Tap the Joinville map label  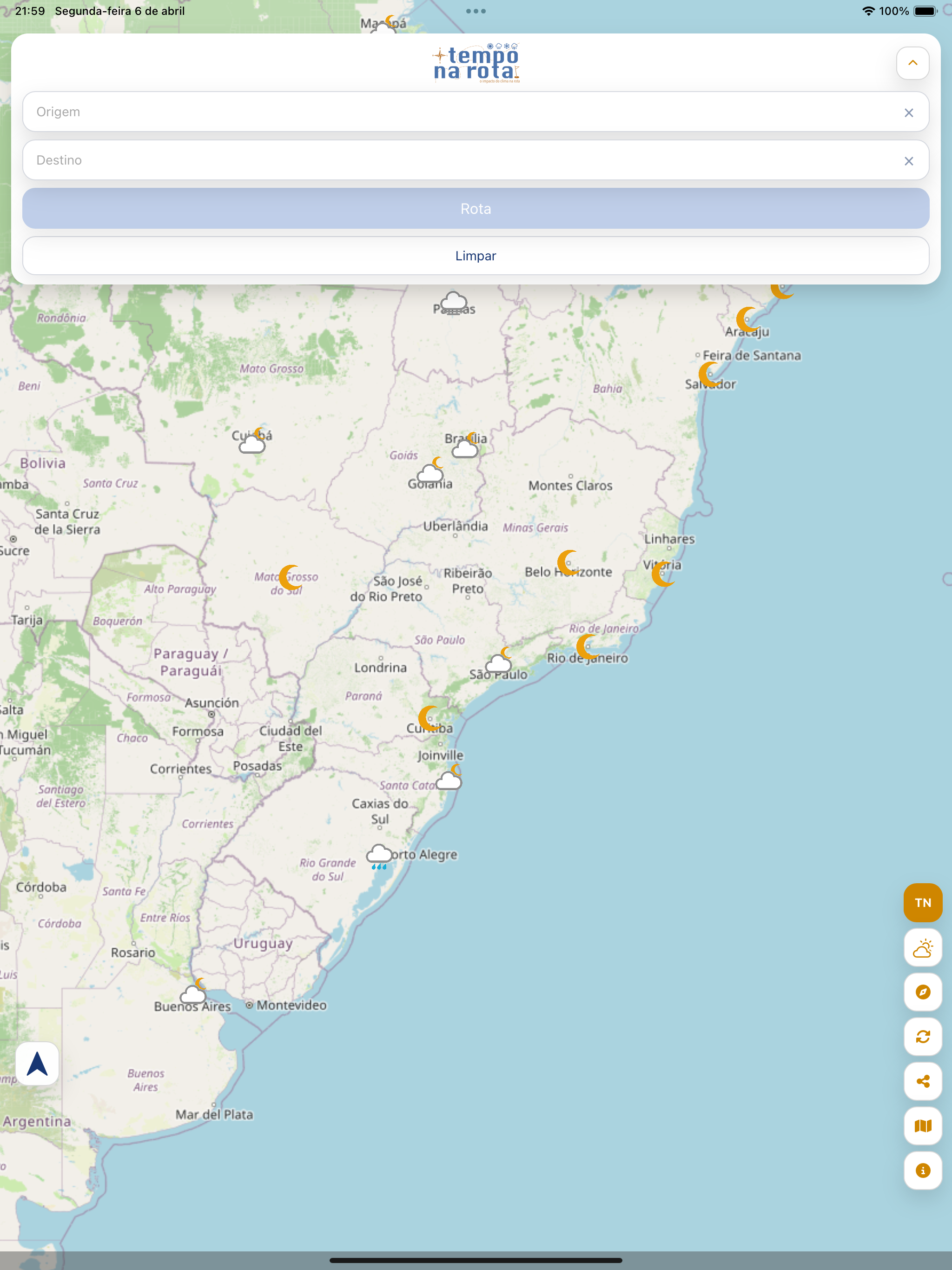pos(440,755)
